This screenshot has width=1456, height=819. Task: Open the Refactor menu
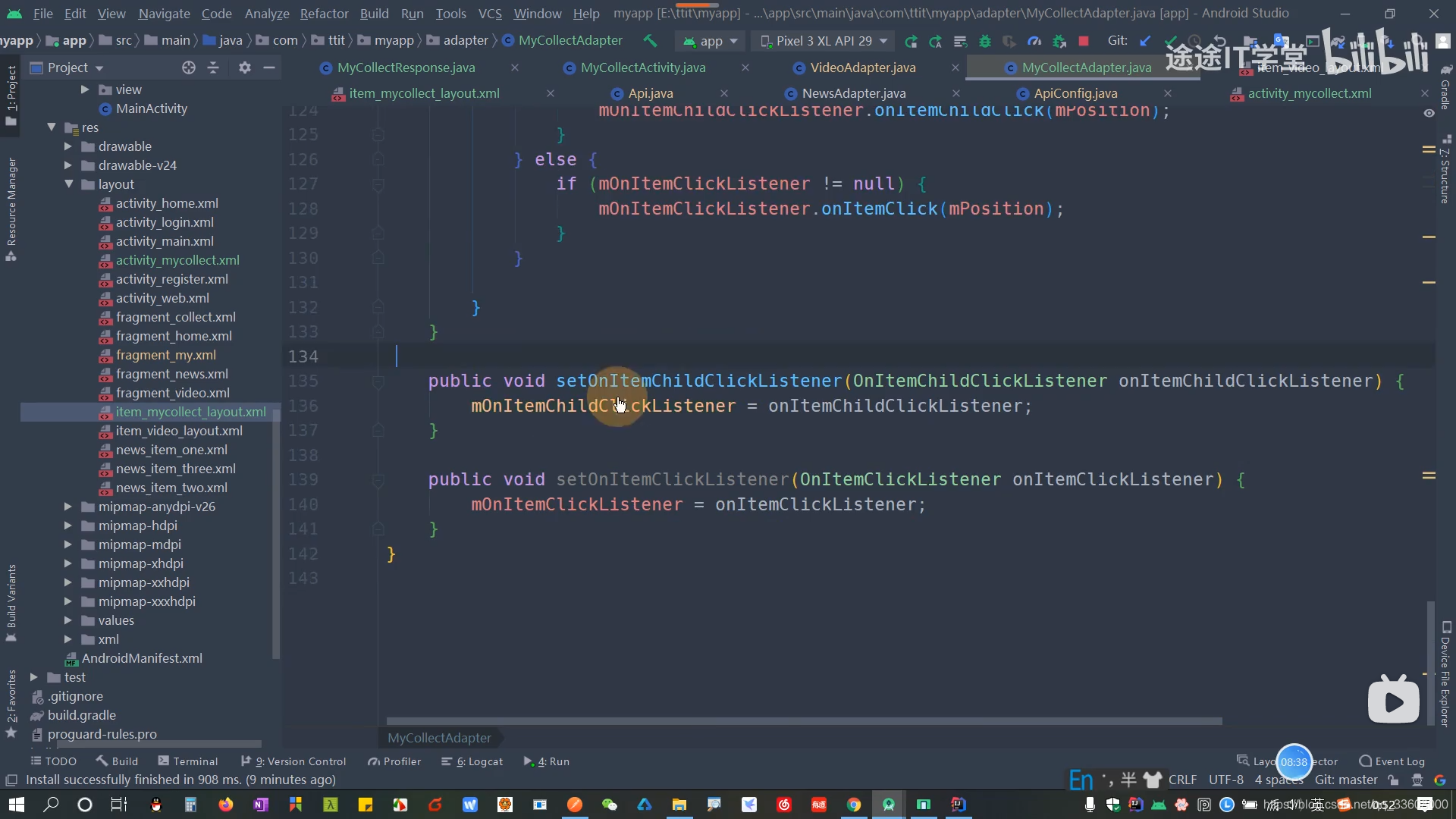click(x=324, y=14)
